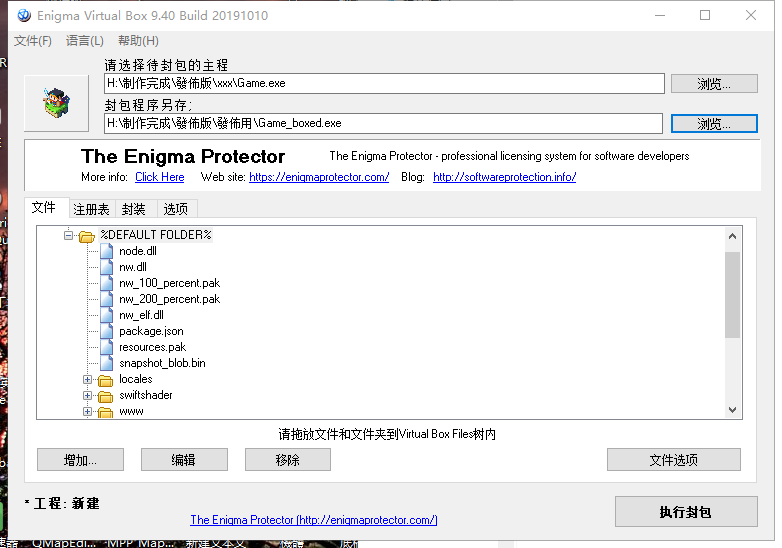Click the package.json file icon

point(106,331)
